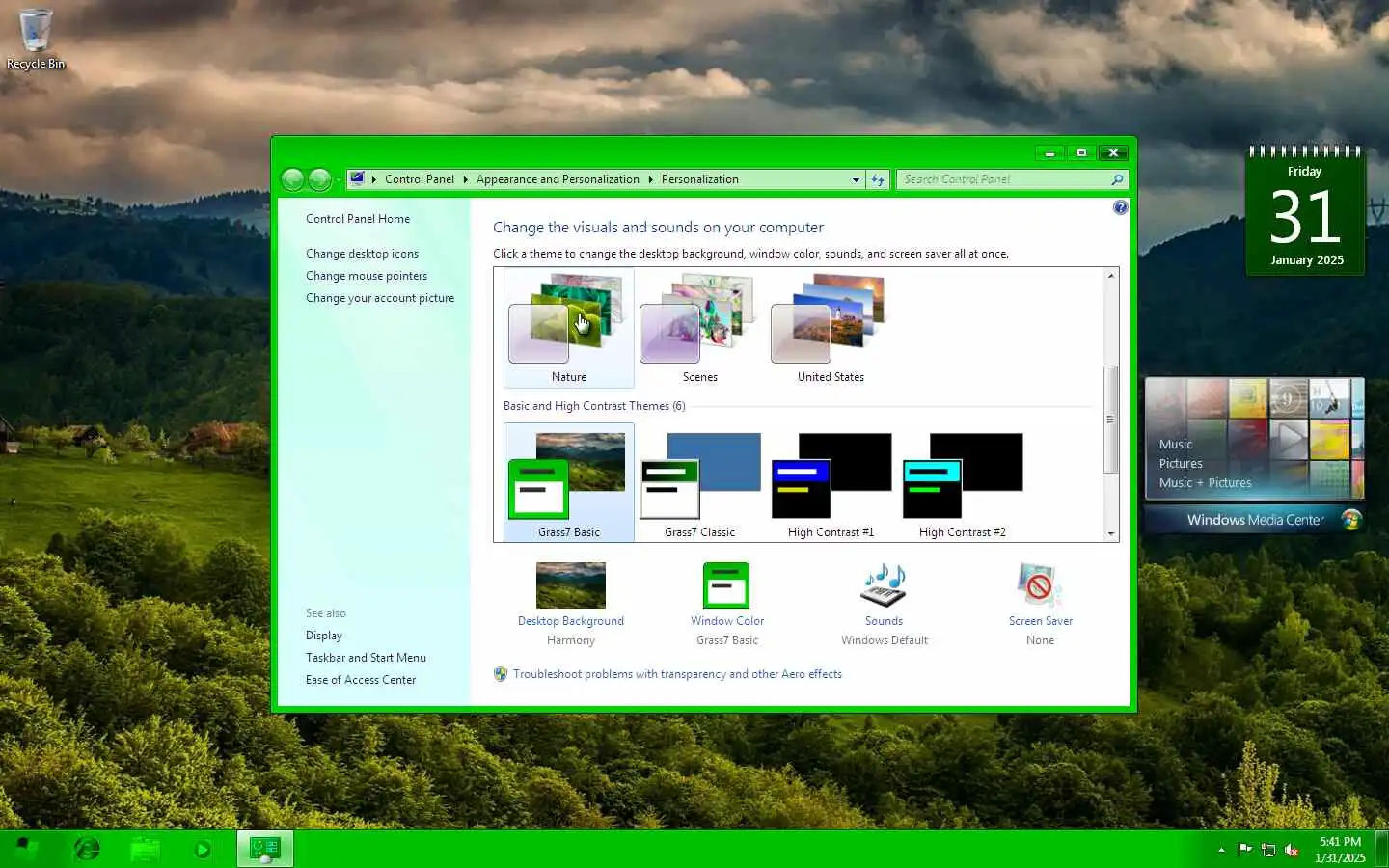
Task: Open Taskbar and Start Menu link
Action: (366, 658)
